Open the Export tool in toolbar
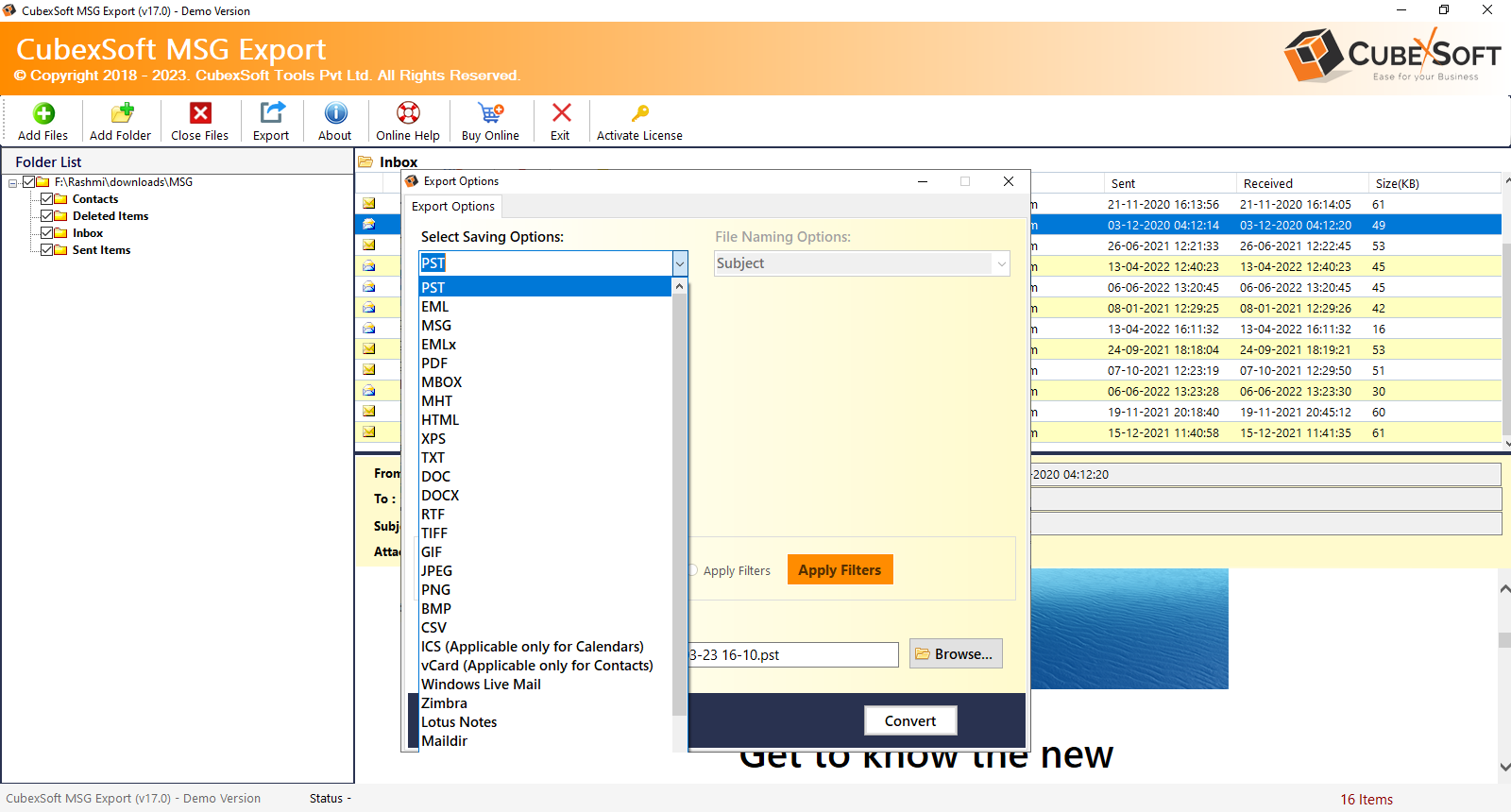This screenshot has width=1511, height=812. [x=272, y=114]
